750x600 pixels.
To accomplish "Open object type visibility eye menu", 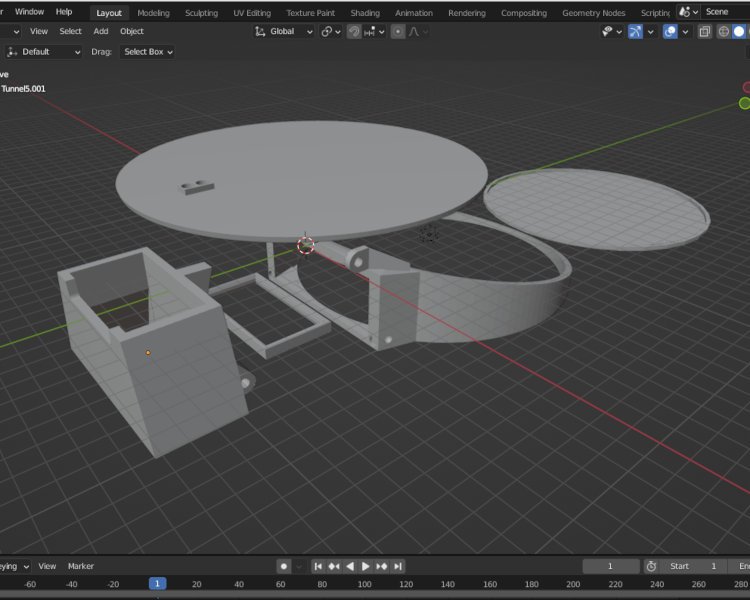I will coord(612,32).
